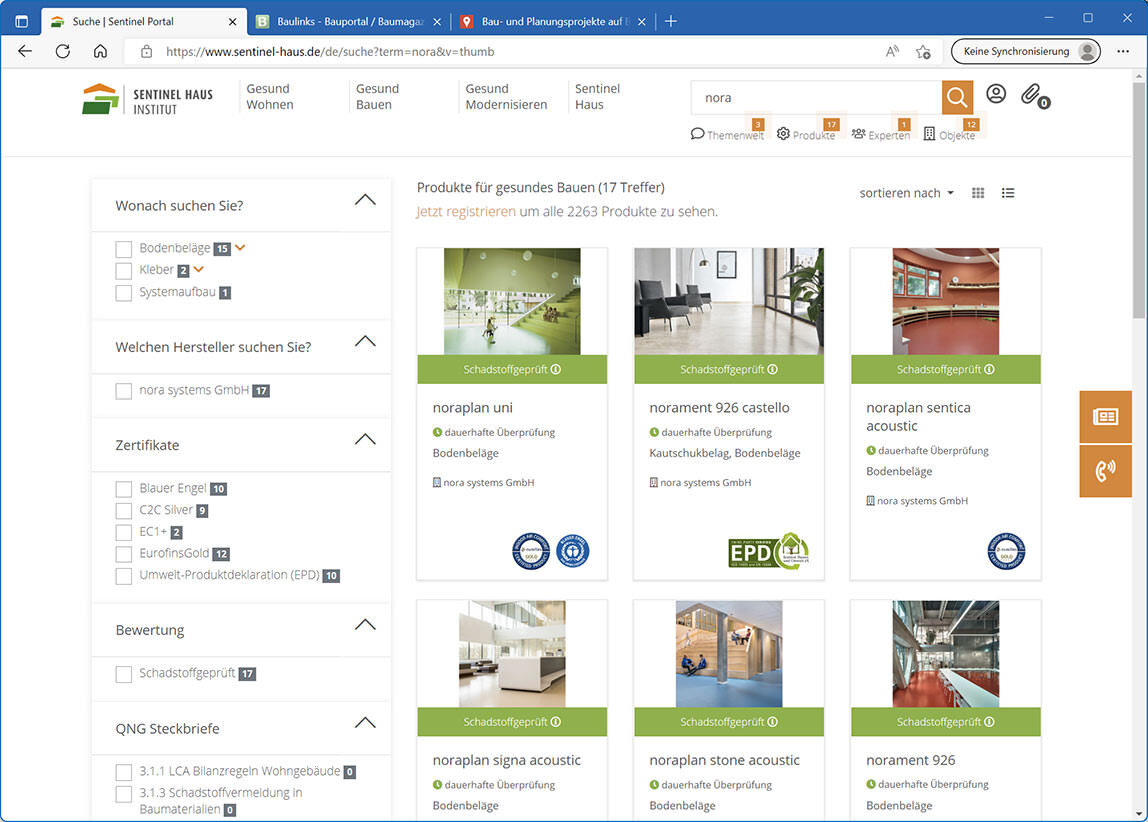Image resolution: width=1148 pixels, height=822 pixels.
Task: Open the Gesund Bauen menu
Action: (x=378, y=97)
